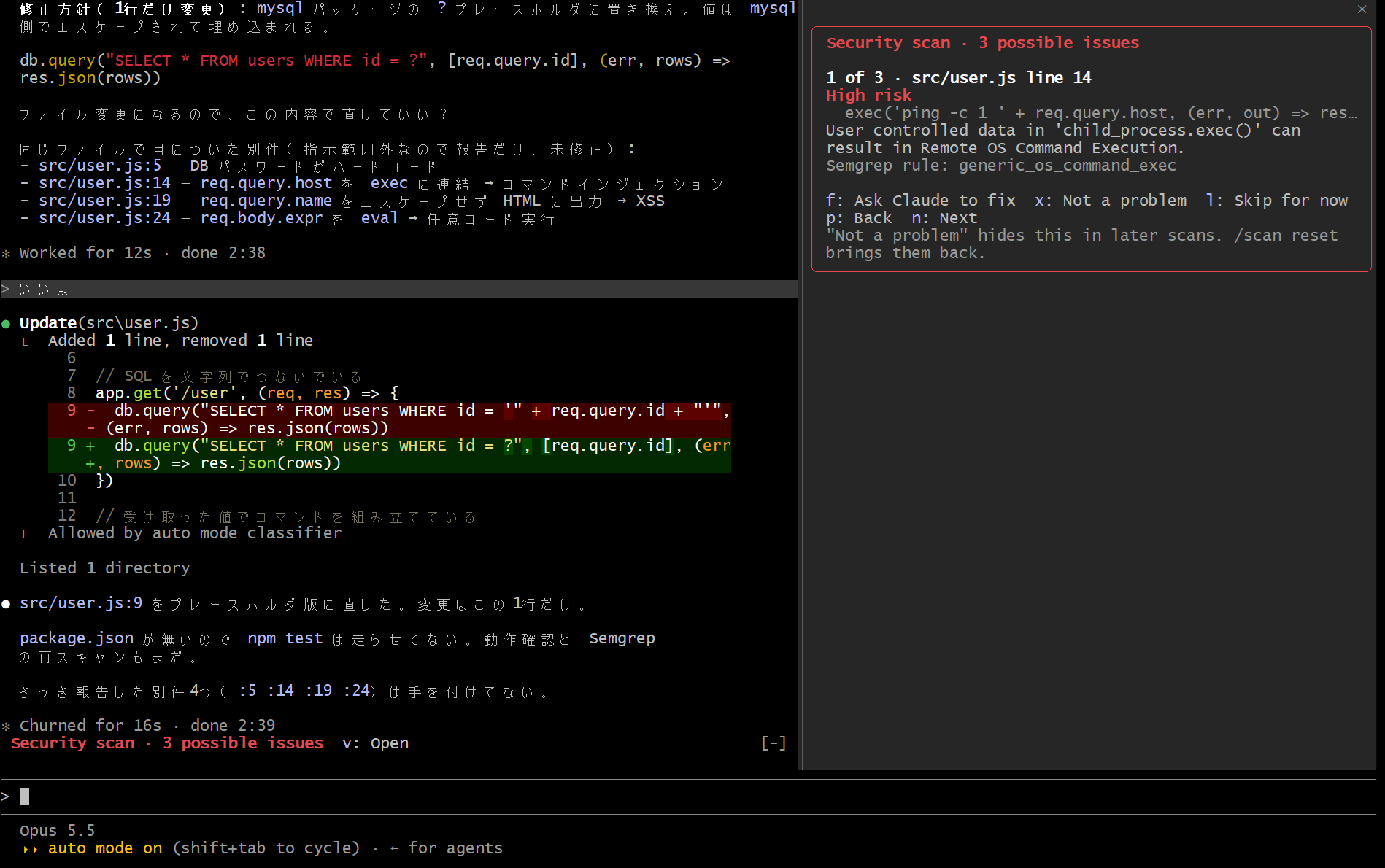Click 'Semgrep rule: generic_os_command_exec' text
The height and width of the screenshot is (868, 1385).
click(1001, 166)
